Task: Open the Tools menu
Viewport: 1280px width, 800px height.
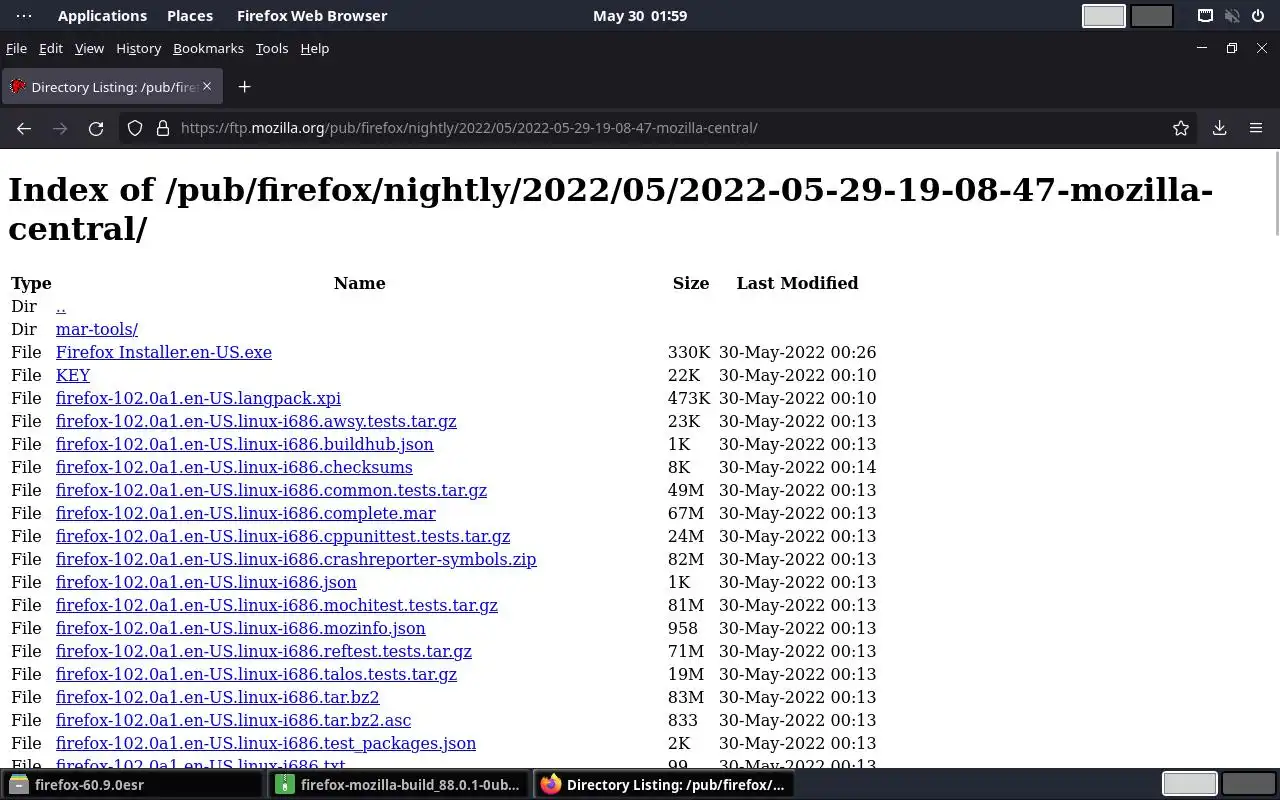Action: 272,48
